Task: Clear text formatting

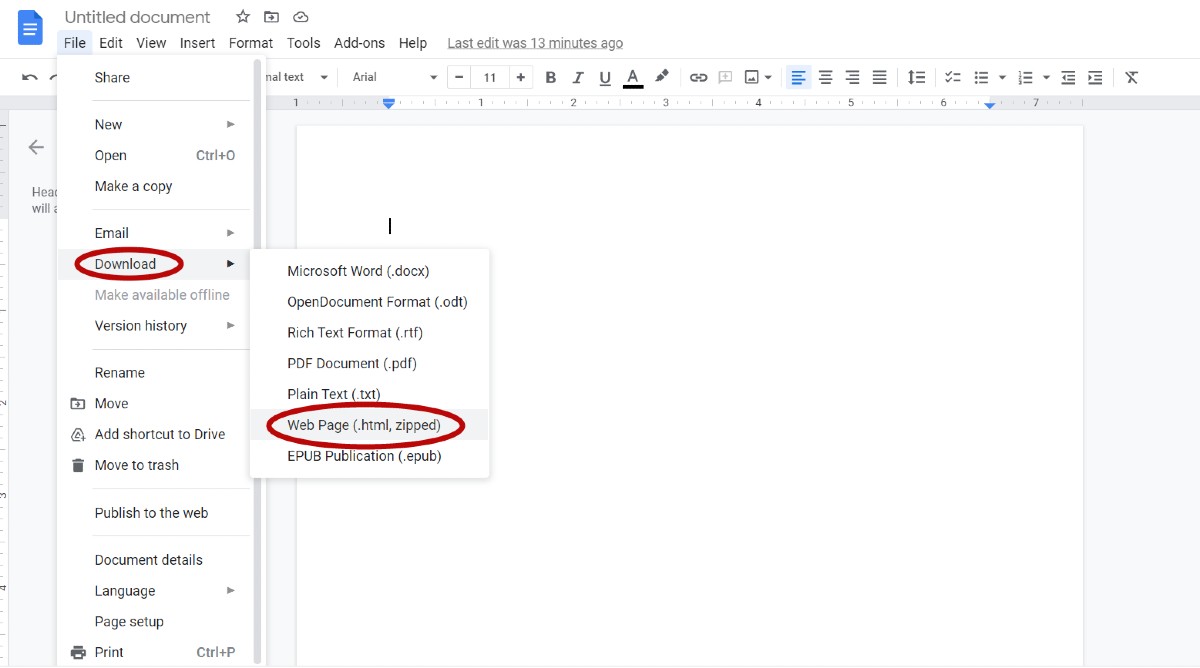Action: pyautogui.click(x=1131, y=77)
